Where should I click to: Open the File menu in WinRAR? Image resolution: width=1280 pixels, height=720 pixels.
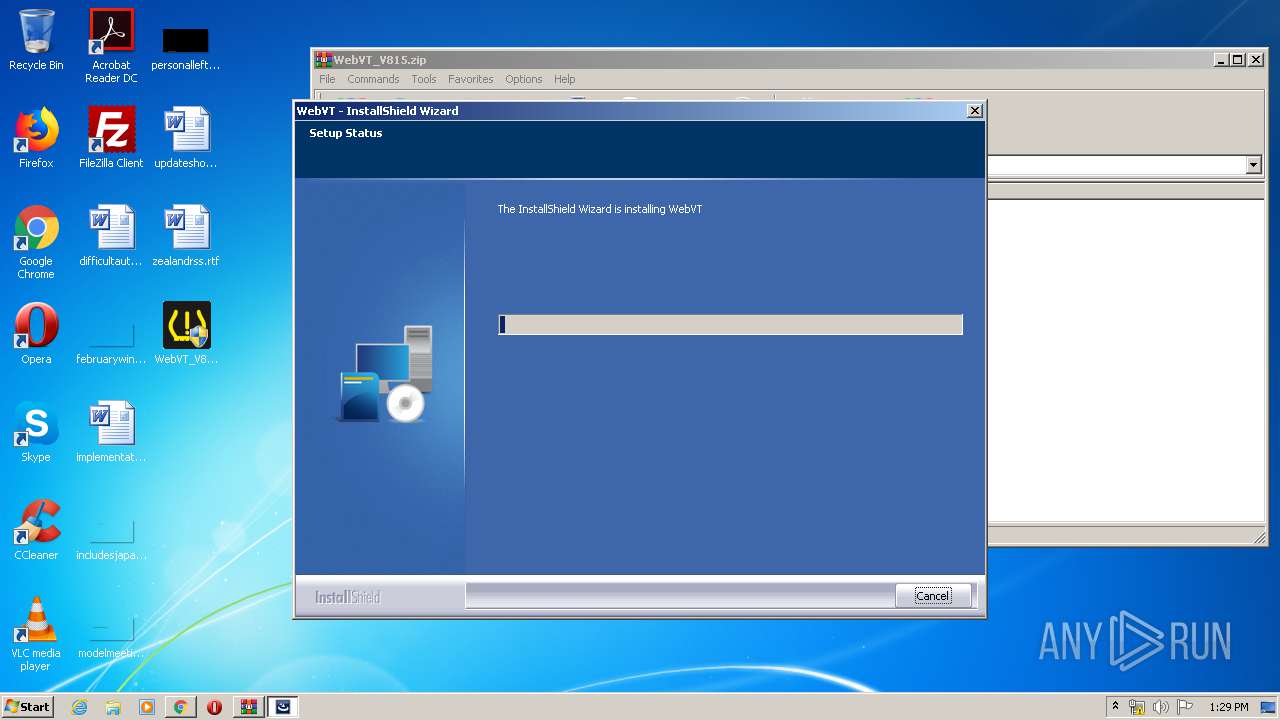pos(327,79)
